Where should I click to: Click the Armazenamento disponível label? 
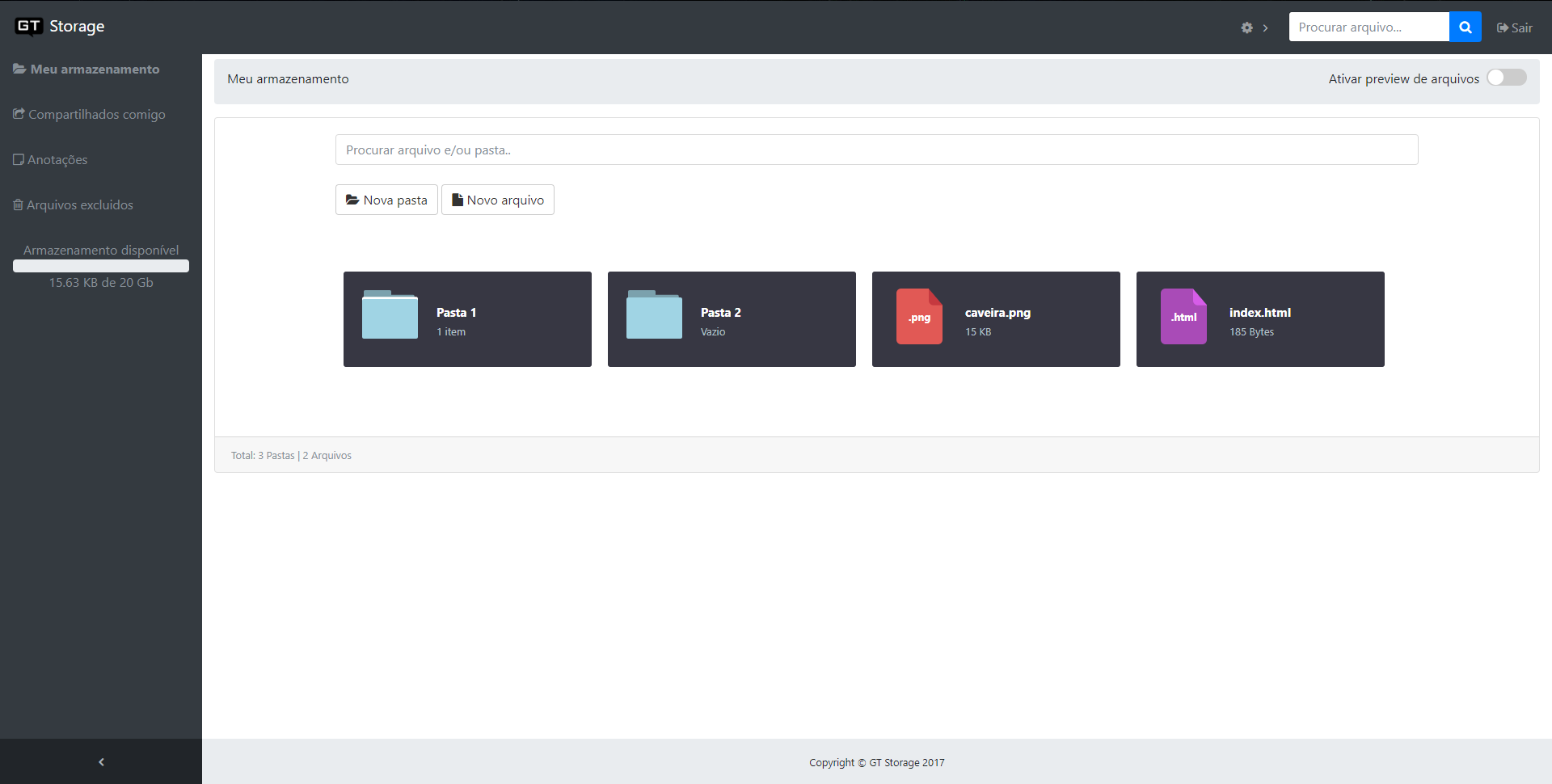pos(101,250)
